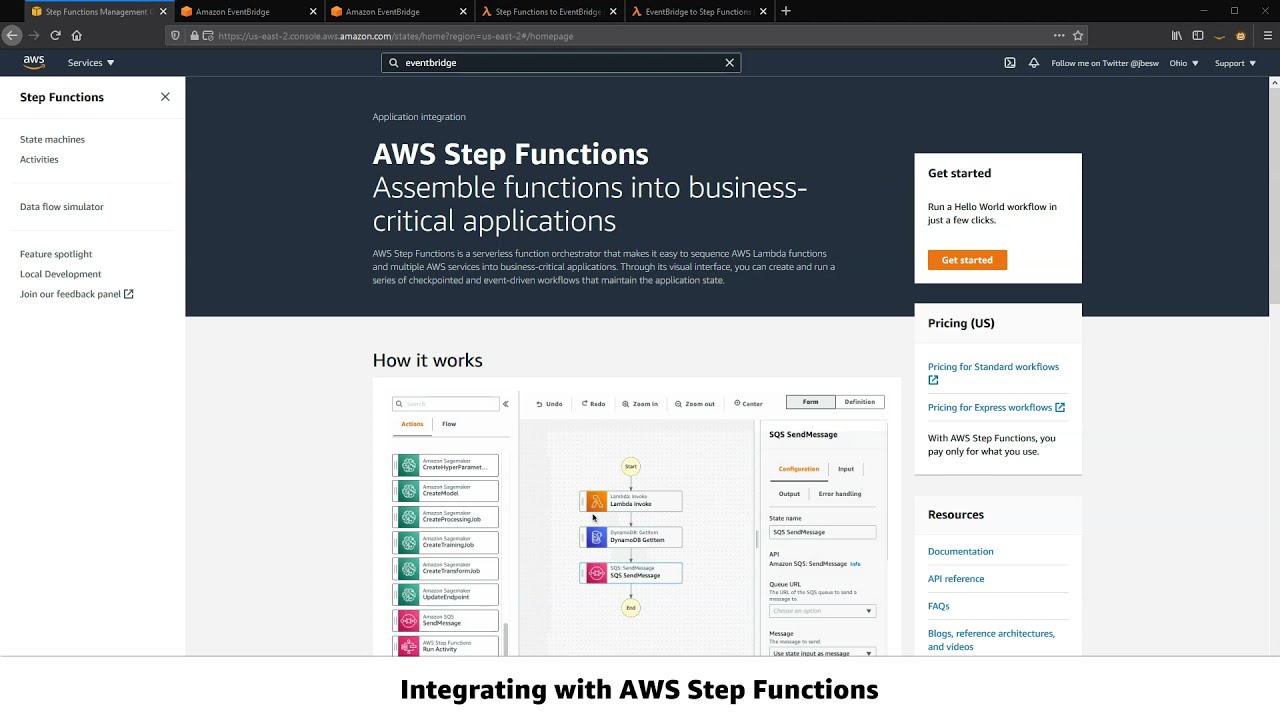Viewport: 1280px width, 720px height.
Task: Toggle the Firefox sidebar icon
Action: pyautogui.click(x=1198, y=35)
